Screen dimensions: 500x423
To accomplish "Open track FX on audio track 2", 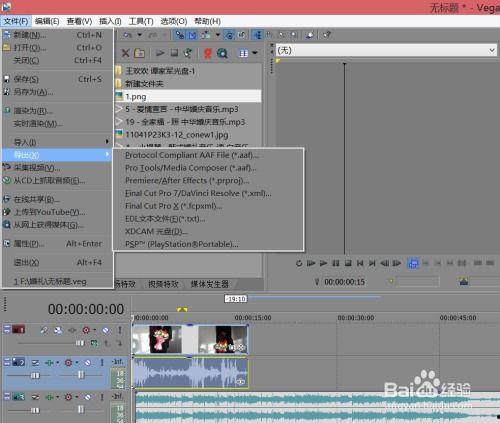I will (49, 363).
